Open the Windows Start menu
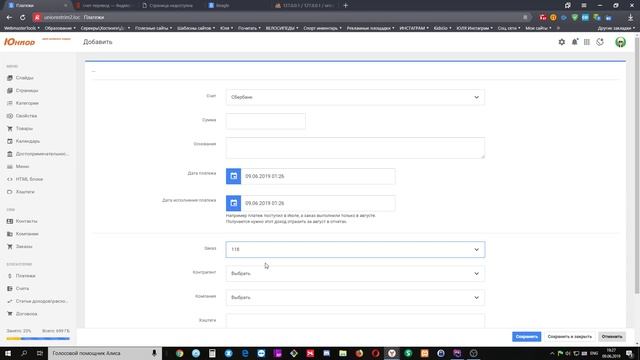This screenshot has height=360, width=640. click(x=8, y=353)
